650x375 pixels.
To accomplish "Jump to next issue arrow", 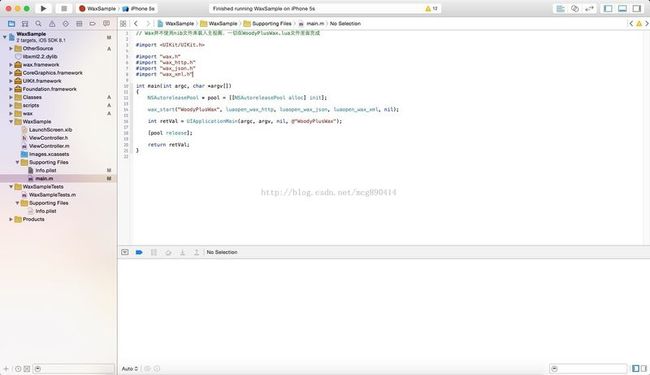I will tap(647, 24).
